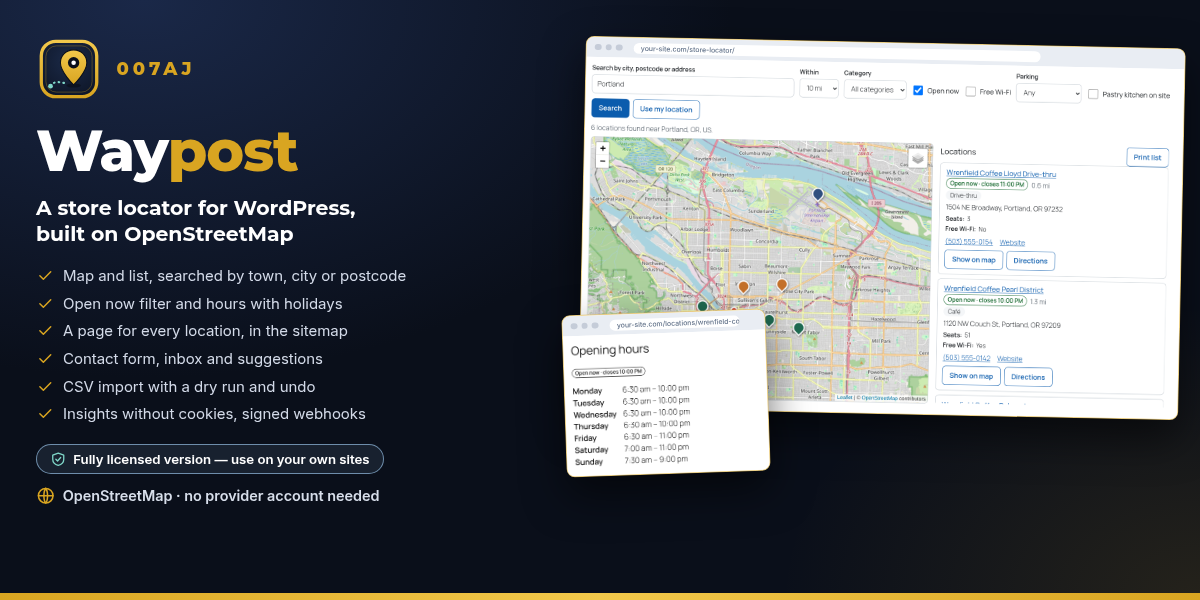Screen dimensions: 1200x600
Task: Click Open now badge in Opening hours window
Action: tap(608, 372)
